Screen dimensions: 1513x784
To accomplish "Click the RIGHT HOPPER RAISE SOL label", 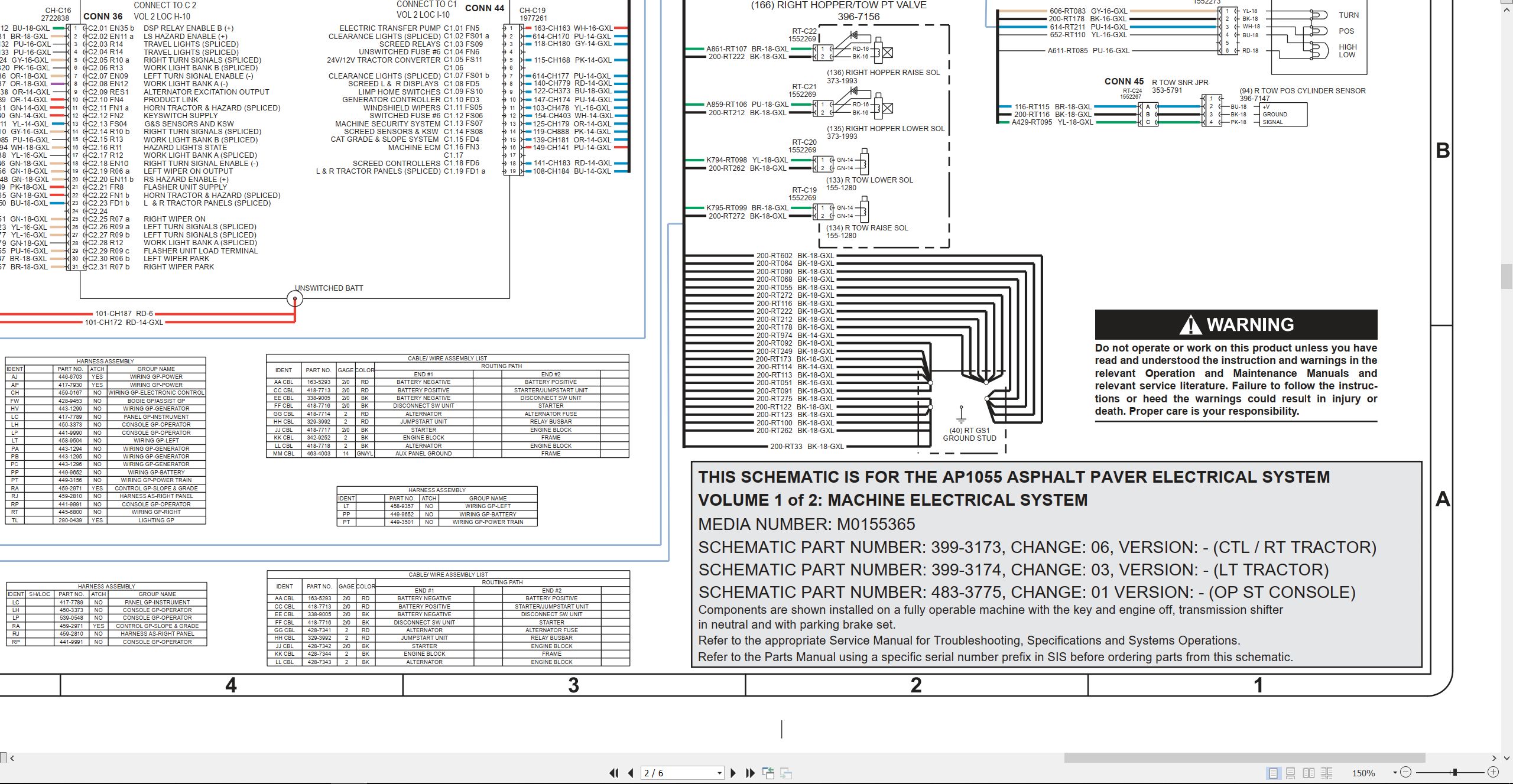I will point(883,73).
